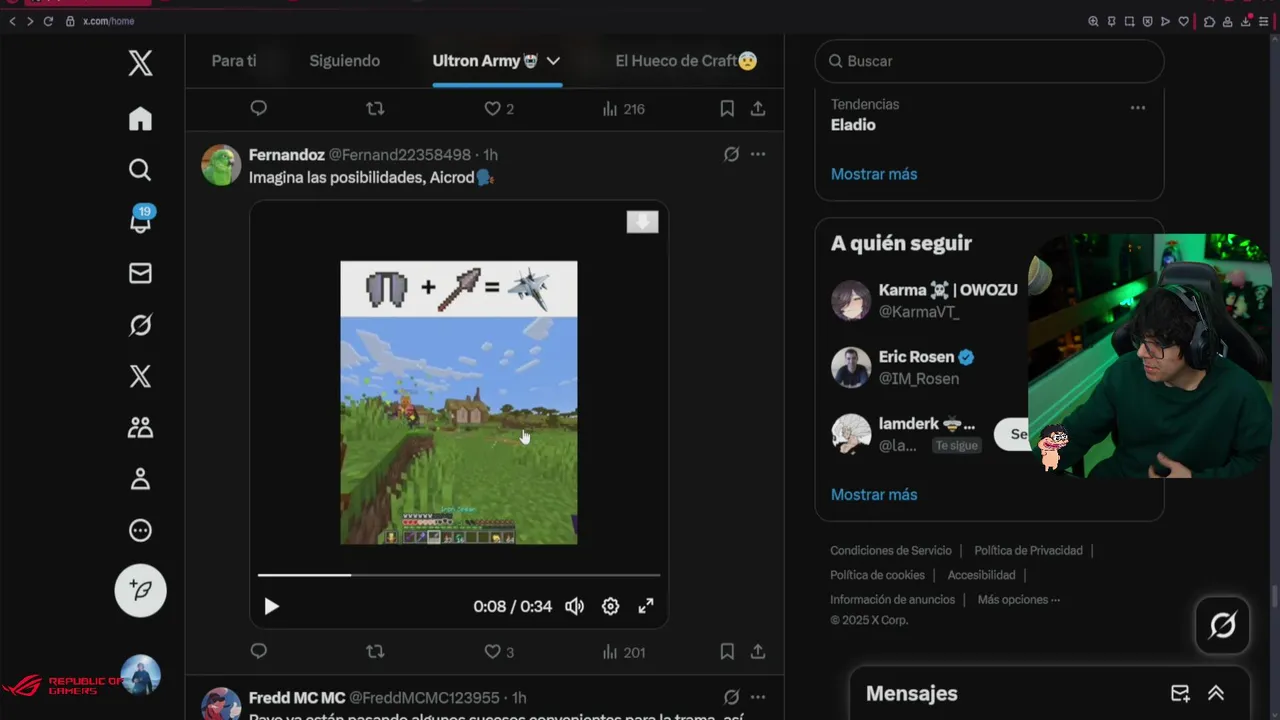
Task: Select the Ultron Army tab
Action: coord(485,61)
